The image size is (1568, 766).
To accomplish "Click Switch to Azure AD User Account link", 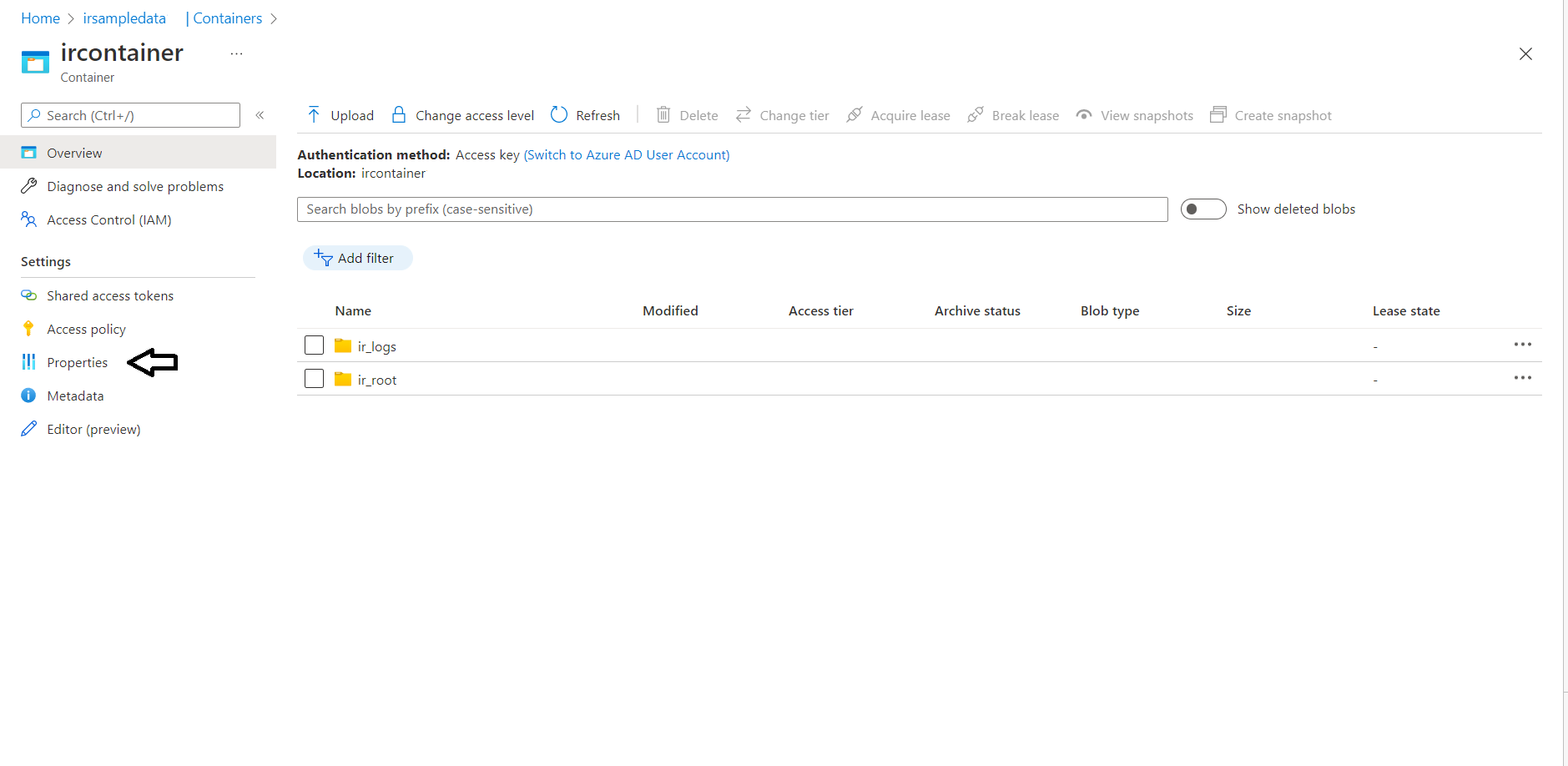I will 627,154.
